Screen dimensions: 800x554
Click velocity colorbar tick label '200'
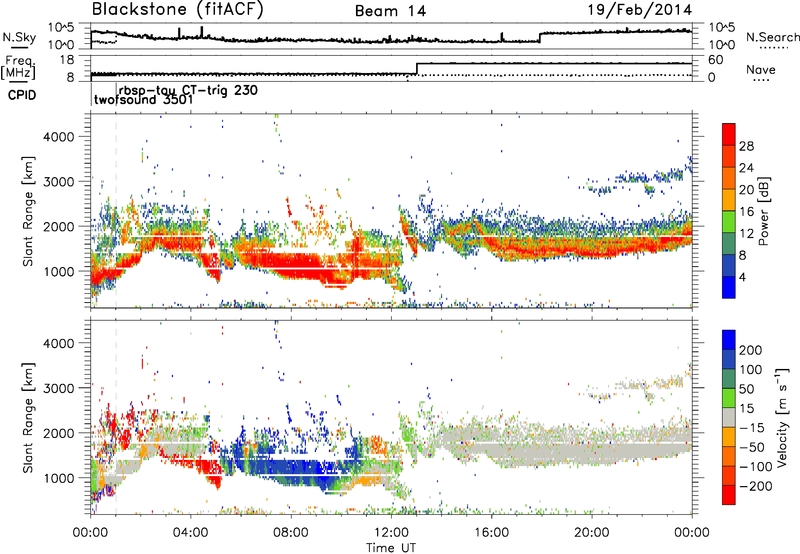(x=751, y=350)
